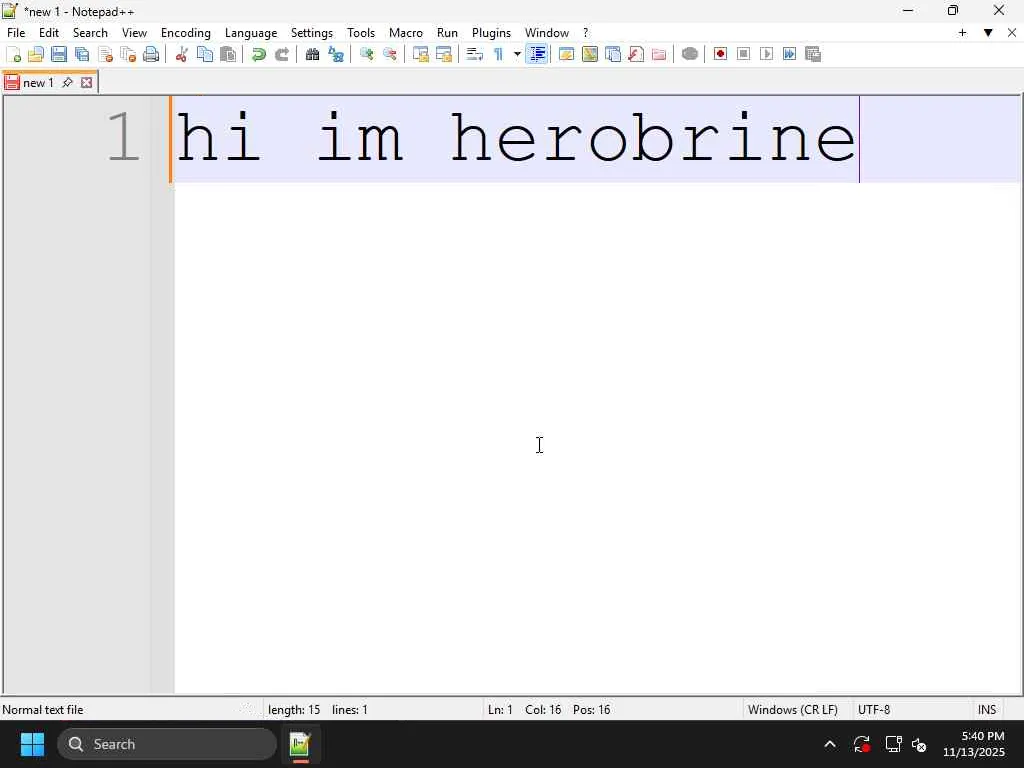The width and height of the screenshot is (1024, 768).
Task: Start macro recording with the red dot
Action: coord(720,54)
